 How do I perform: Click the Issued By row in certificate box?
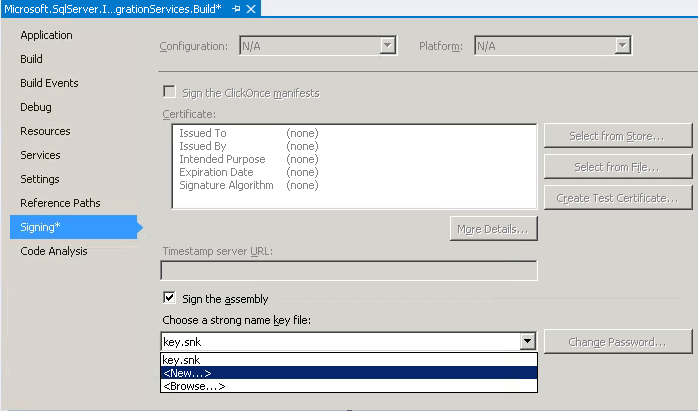249,146
